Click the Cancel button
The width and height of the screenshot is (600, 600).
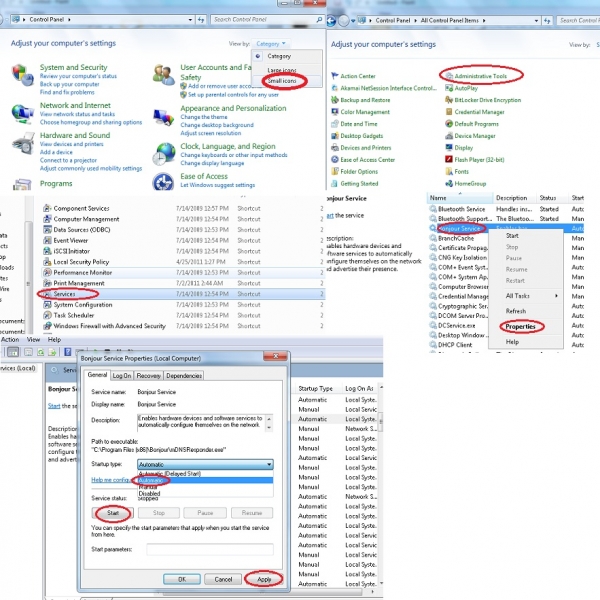223,579
